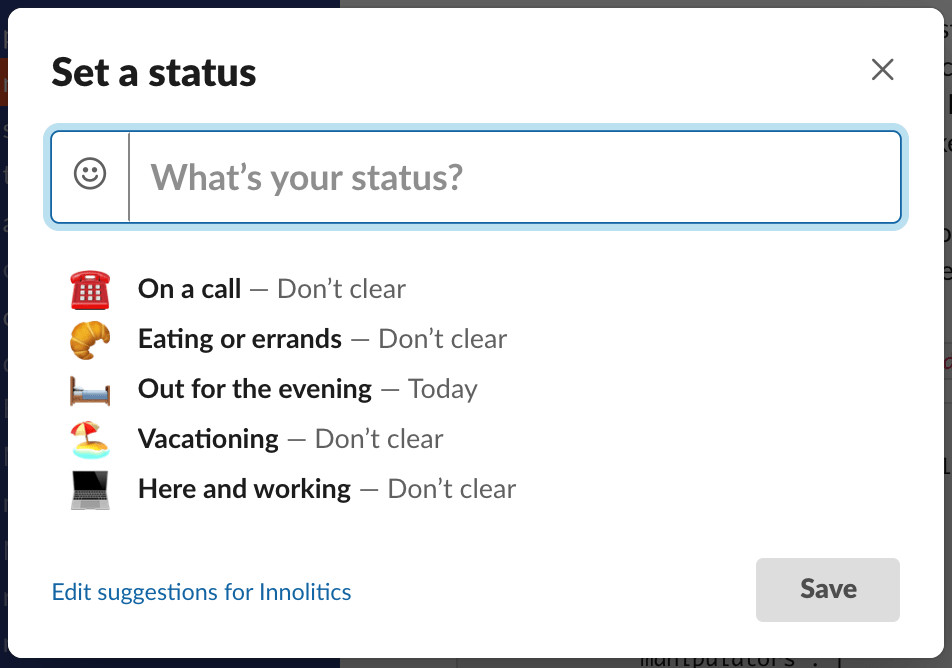
Task: Click "Don't clear" beside Vacationing
Action: [x=379, y=439]
